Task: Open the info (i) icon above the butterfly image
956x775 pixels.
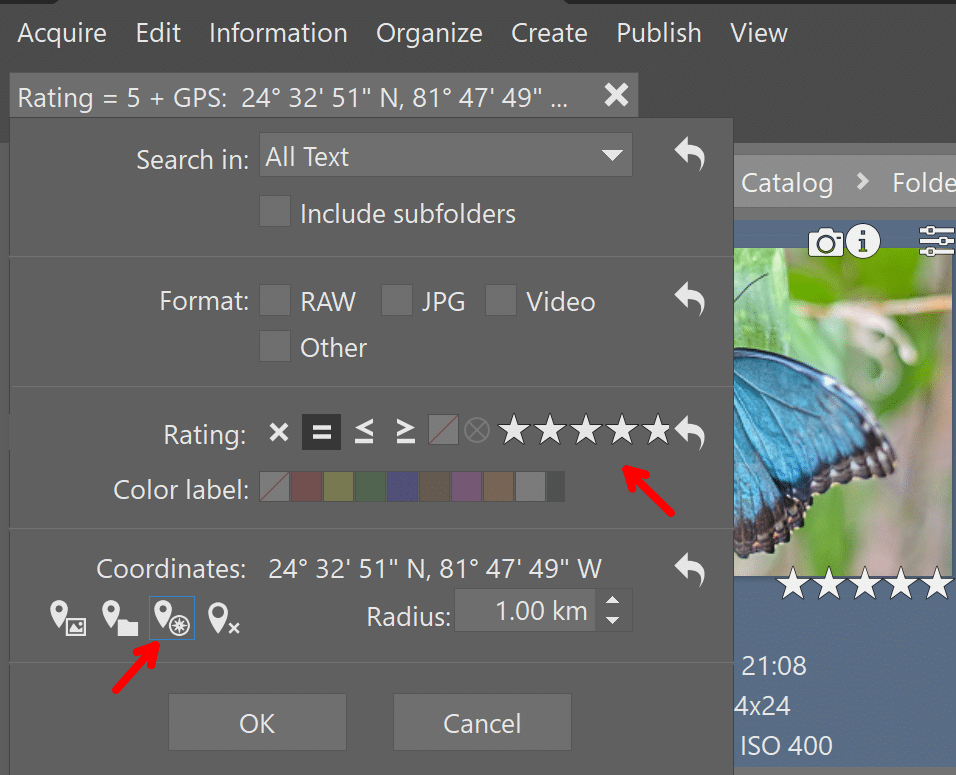Action: (x=862, y=241)
